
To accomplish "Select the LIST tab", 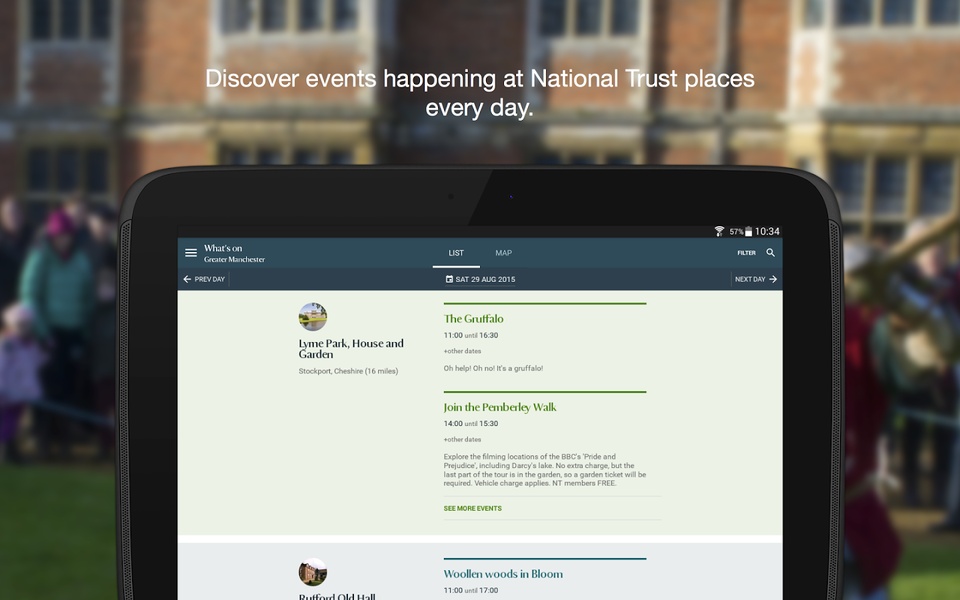I will [456, 253].
